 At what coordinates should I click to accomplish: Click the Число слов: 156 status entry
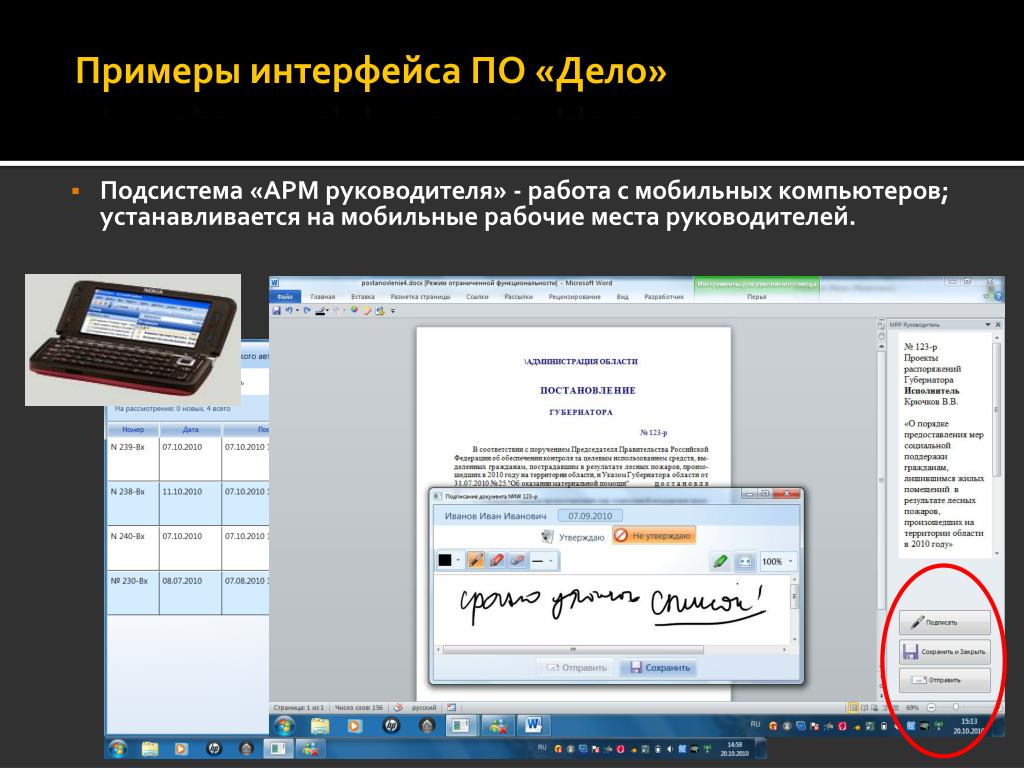tap(359, 707)
